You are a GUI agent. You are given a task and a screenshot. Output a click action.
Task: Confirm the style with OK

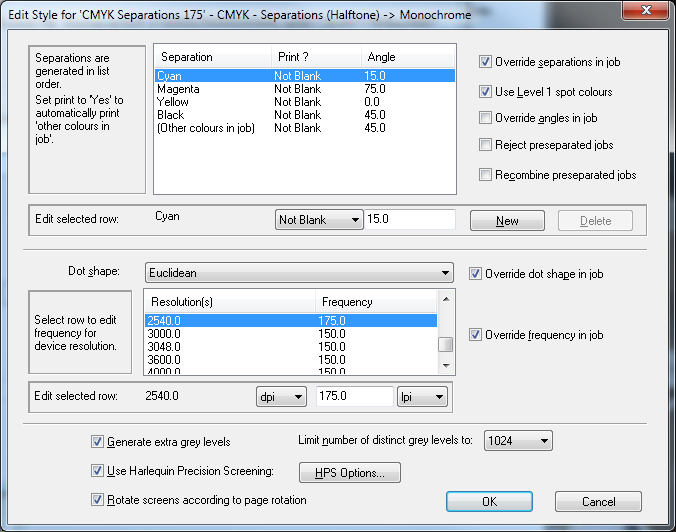pyautogui.click(x=489, y=502)
